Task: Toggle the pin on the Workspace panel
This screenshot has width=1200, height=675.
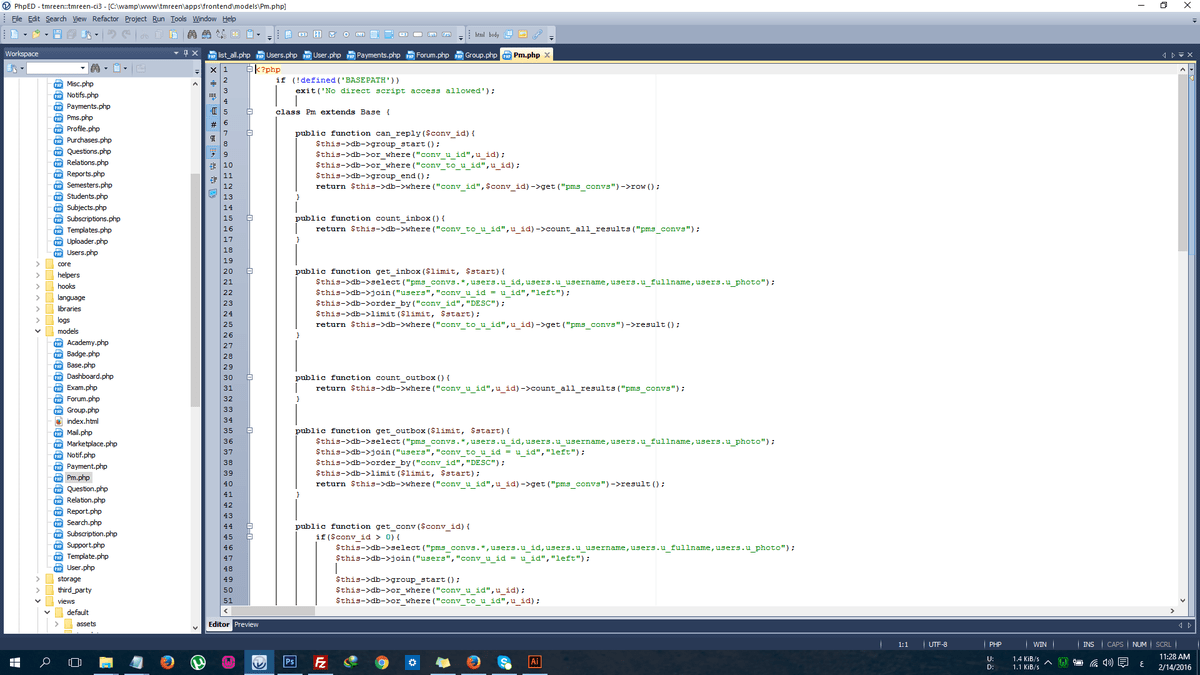Action: [x=184, y=54]
